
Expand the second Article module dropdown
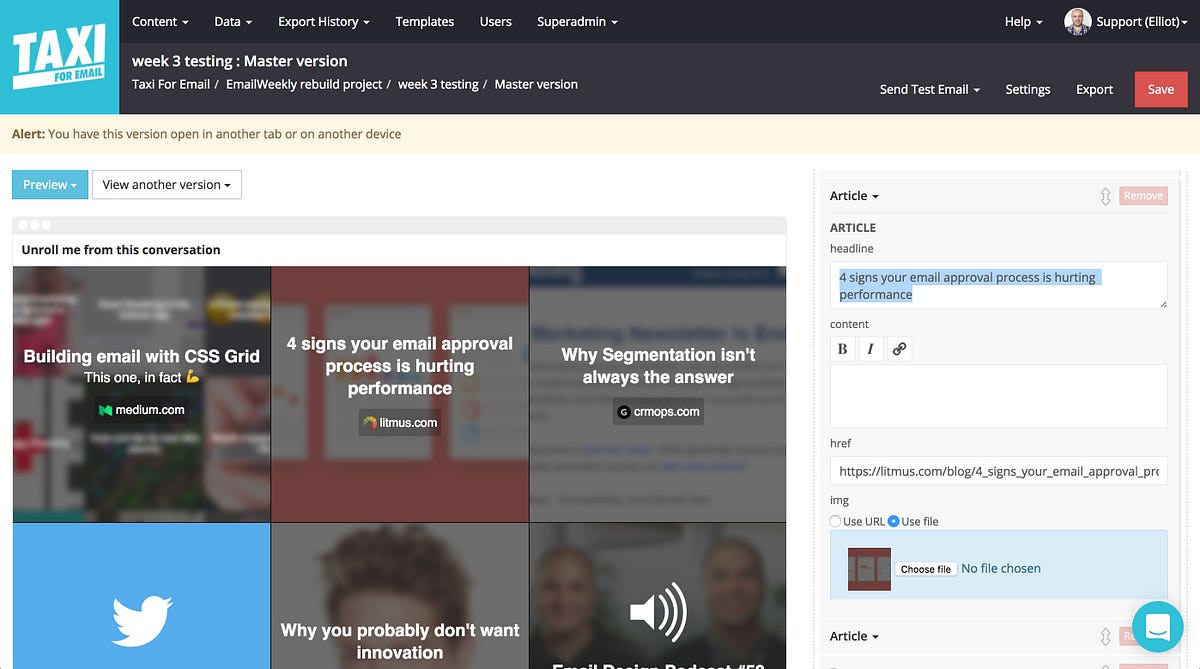point(854,636)
